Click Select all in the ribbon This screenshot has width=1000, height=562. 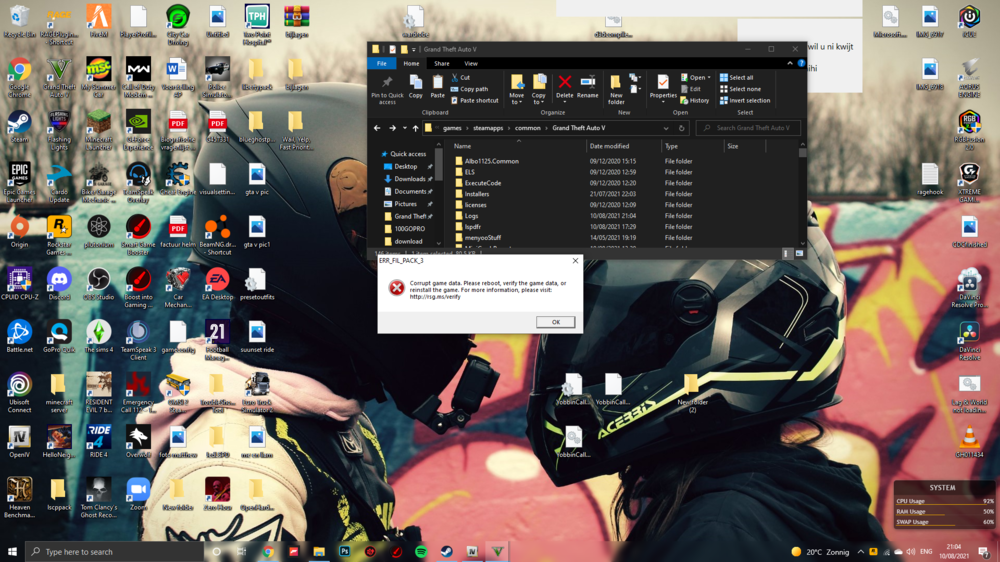click(737, 77)
